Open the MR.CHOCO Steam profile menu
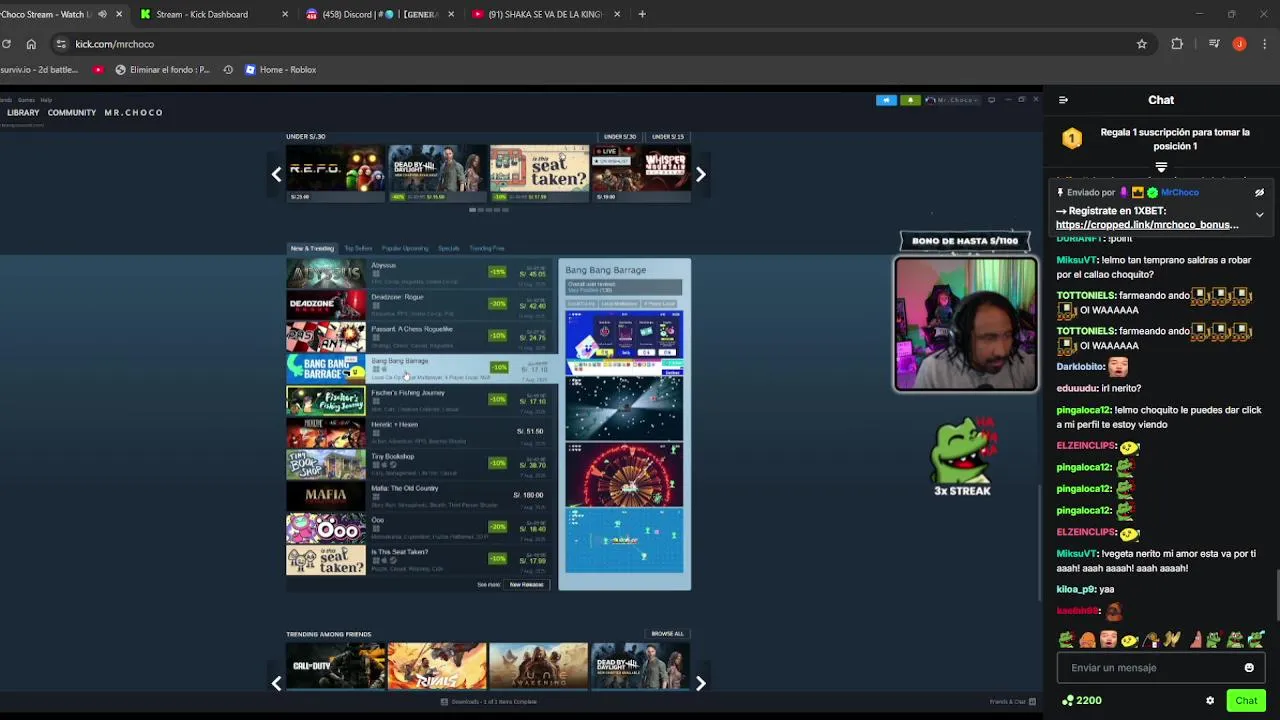The image size is (1280, 720). 133,113
